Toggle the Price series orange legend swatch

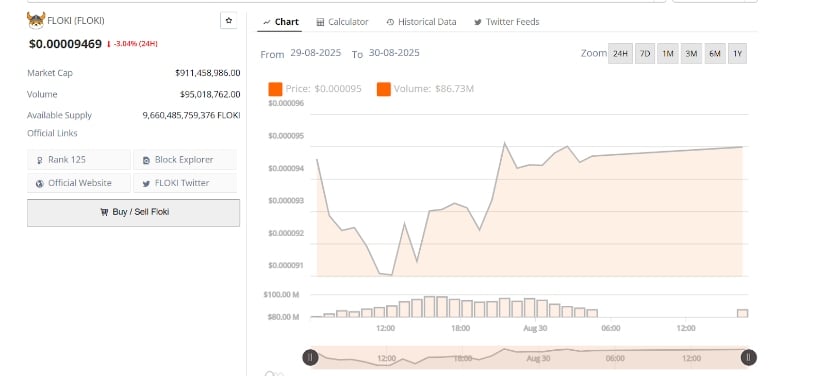point(275,89)
